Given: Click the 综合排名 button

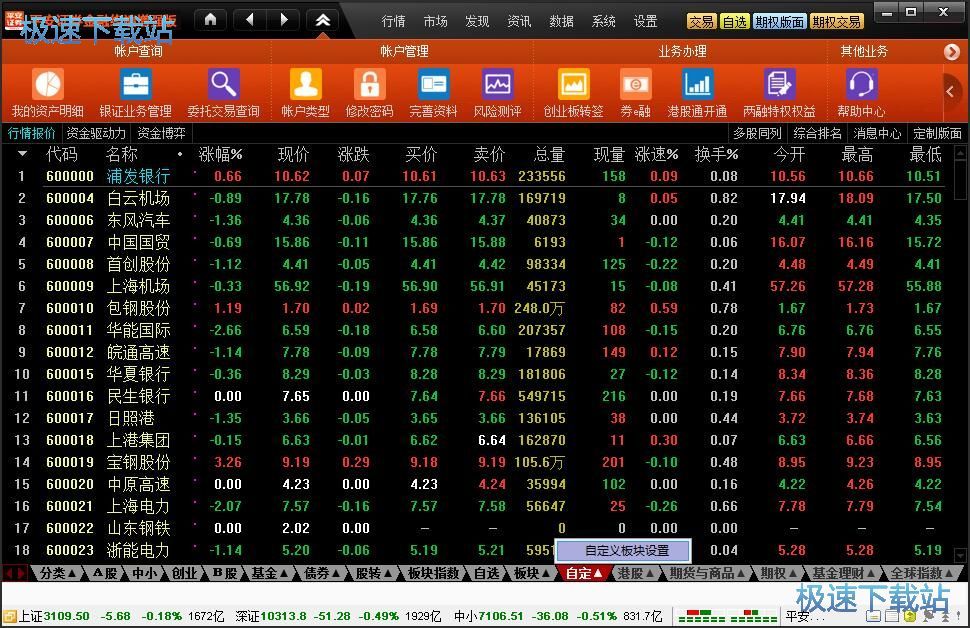Looking at the screenshot, I should pyautogui.click(x=817, y=133).
